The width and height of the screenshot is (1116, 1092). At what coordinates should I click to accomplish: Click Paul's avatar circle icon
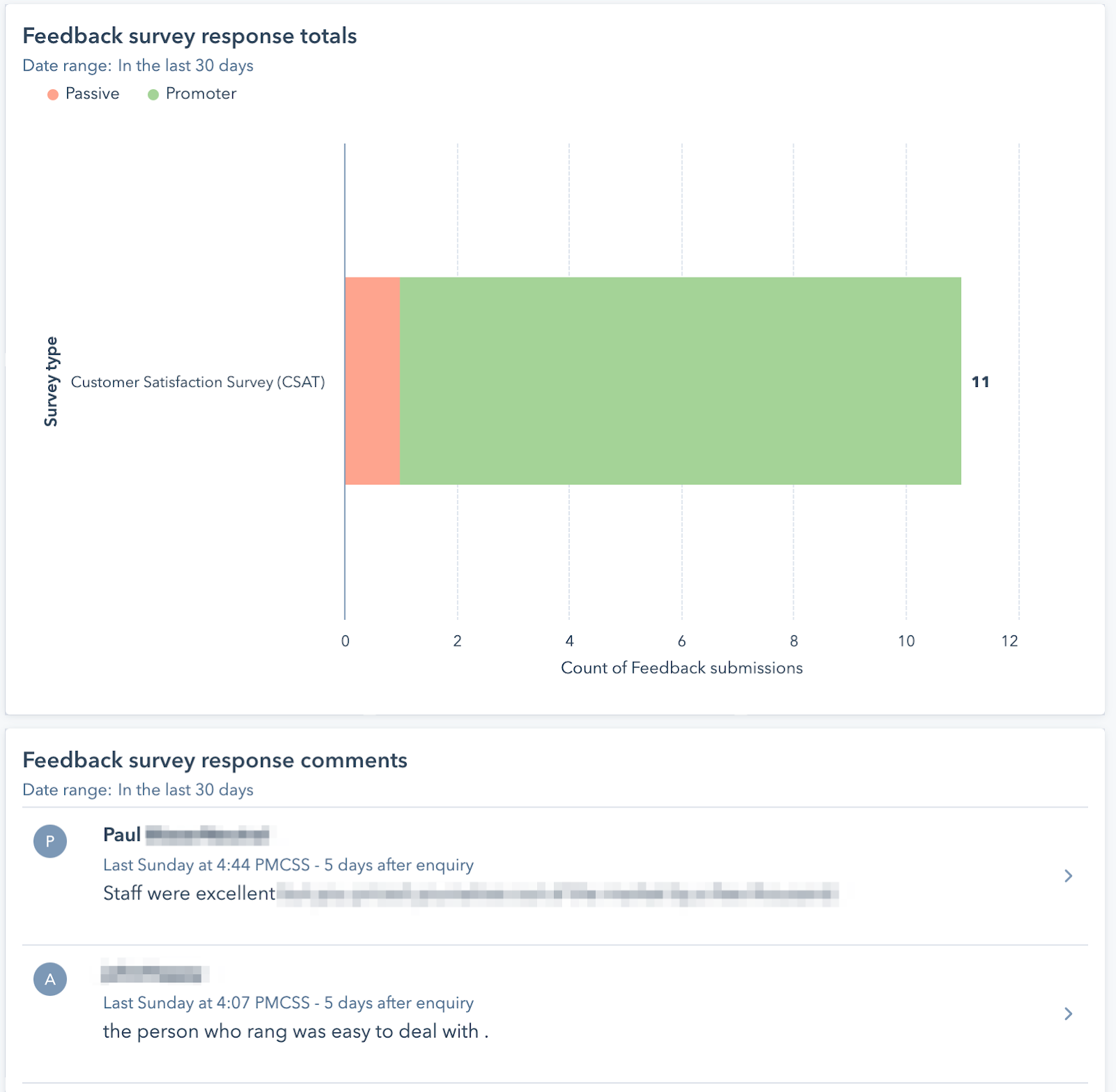point(50,841)
